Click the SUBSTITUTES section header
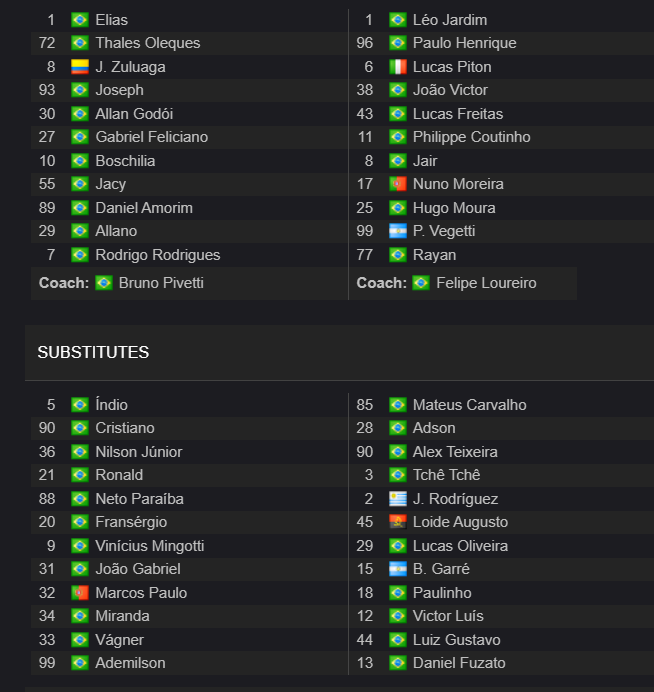 coord(93,352)
